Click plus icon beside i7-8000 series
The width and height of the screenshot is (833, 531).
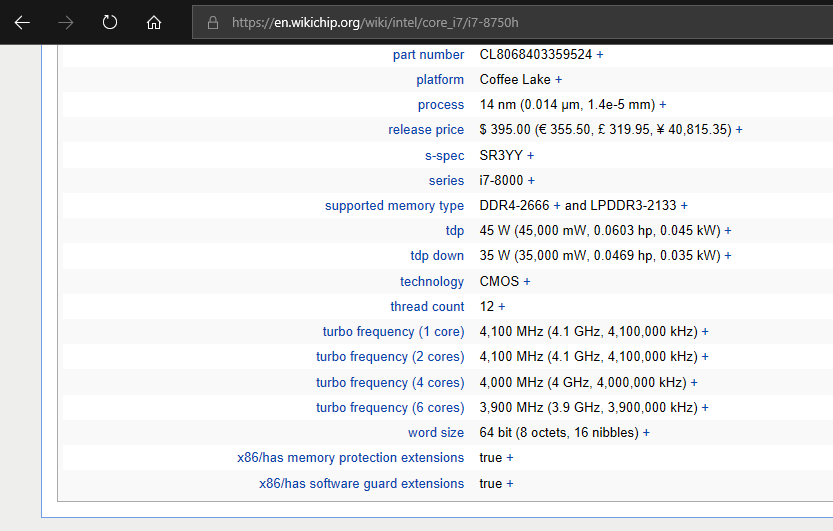coord(532,181)
